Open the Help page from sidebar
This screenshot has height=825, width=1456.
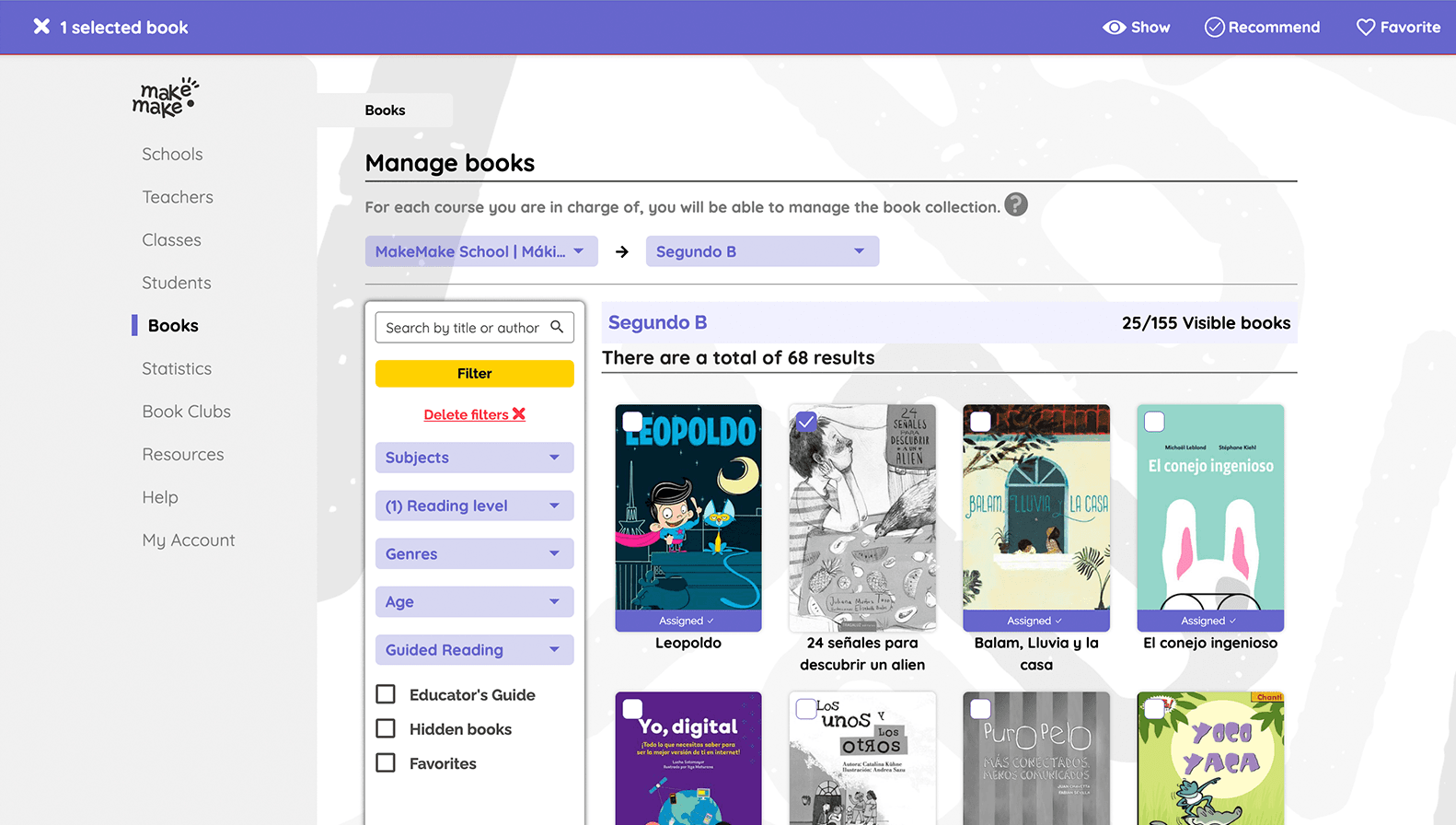pos(160,497)
